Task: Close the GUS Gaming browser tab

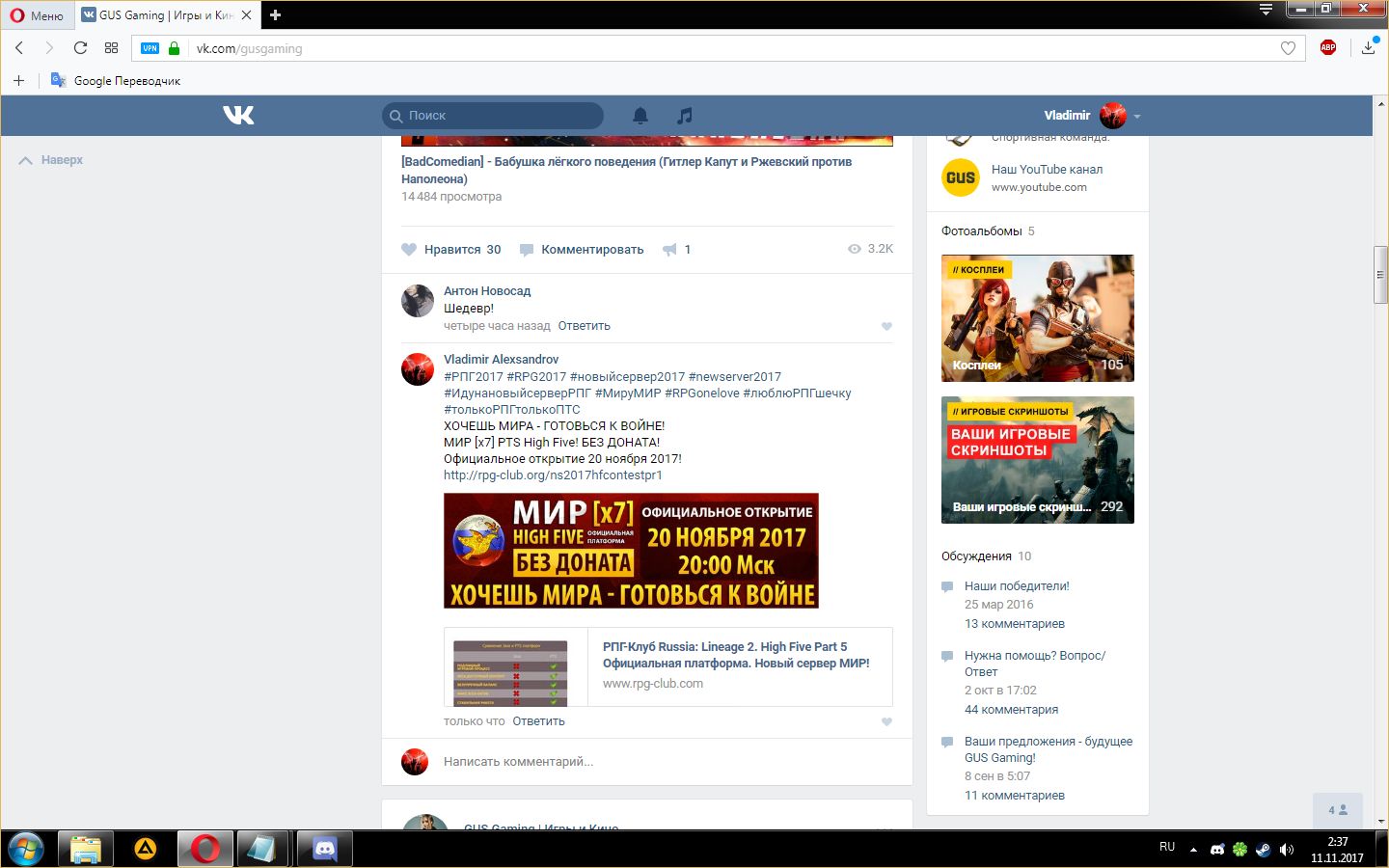Action: [x=247, y=14]
